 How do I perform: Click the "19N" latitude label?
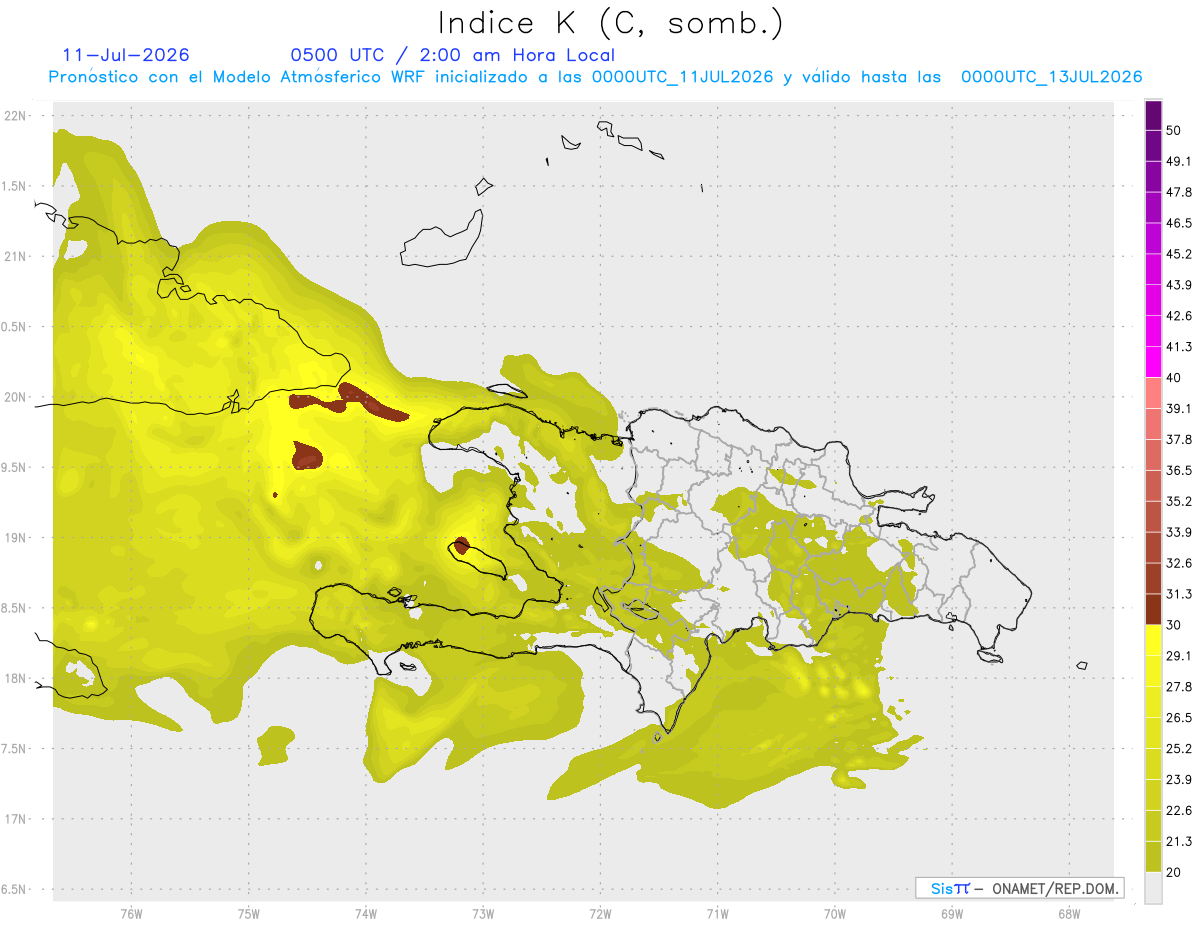click(15, 538)
